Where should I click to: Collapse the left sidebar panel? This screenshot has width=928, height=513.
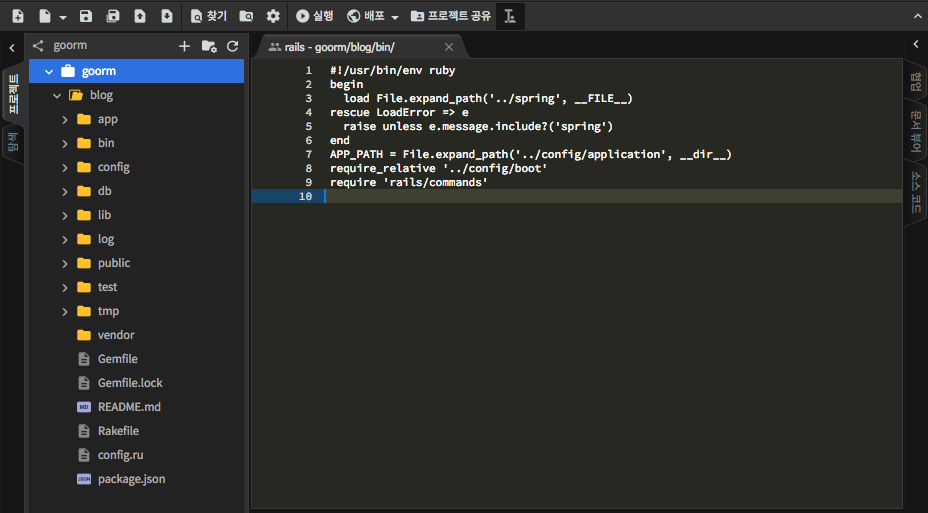tap(12, 46)
